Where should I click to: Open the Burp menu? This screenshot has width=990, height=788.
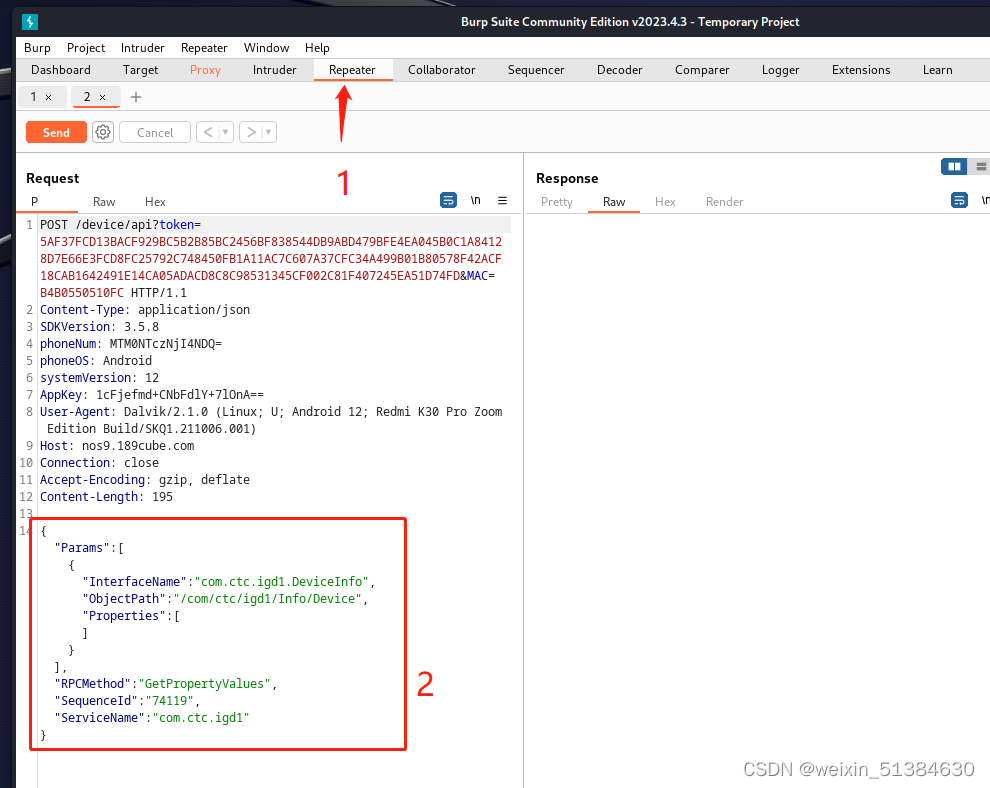click(37, 47)
